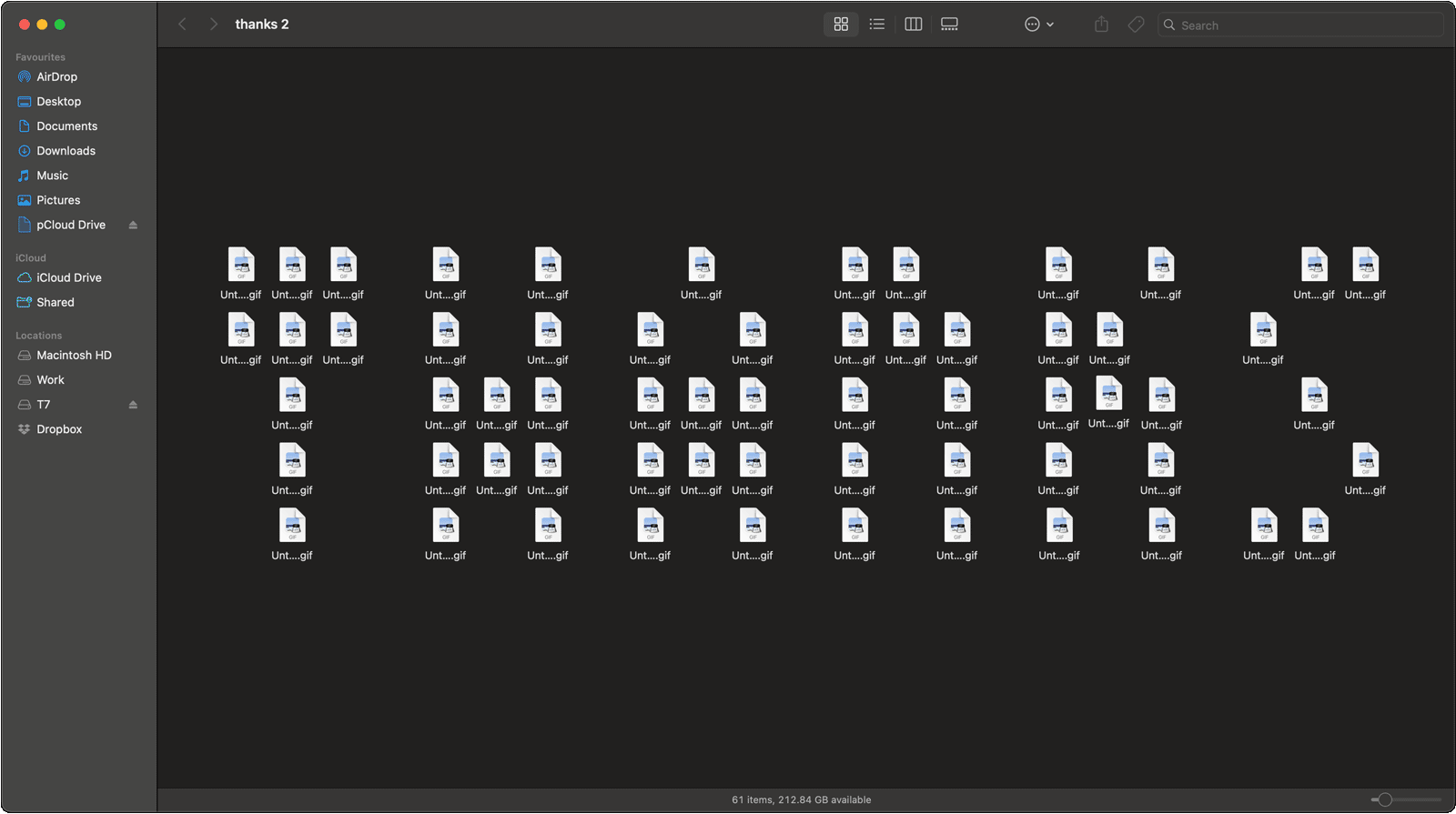Switch to column view
This screenshot has height=814, width=1456.
pyautogui.click(x=914, y=25)
